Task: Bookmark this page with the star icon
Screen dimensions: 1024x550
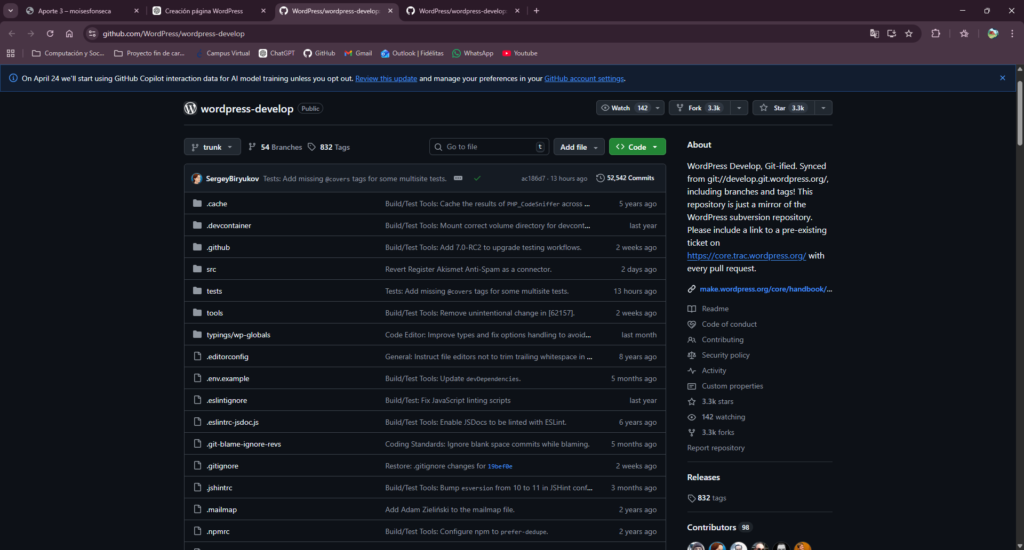Action: (x=908, y=33)
